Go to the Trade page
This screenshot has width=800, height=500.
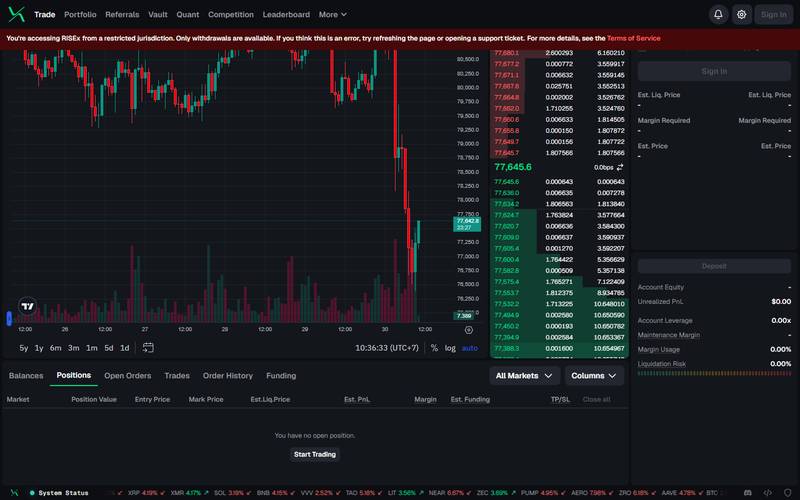pos(44,14)
